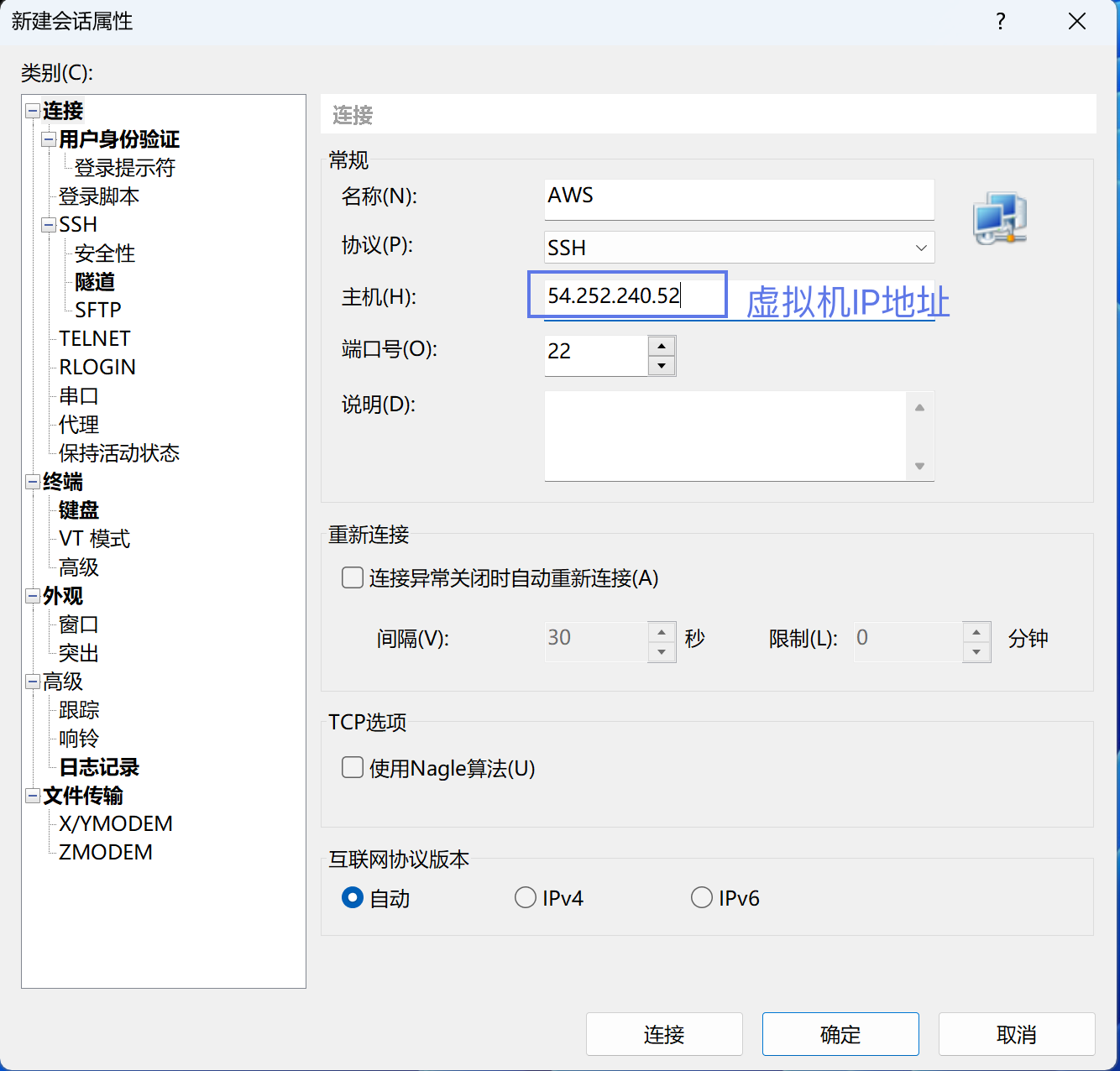Increase port number with up arrow
Screen dimensions: 1120x1071
[662, 346]
